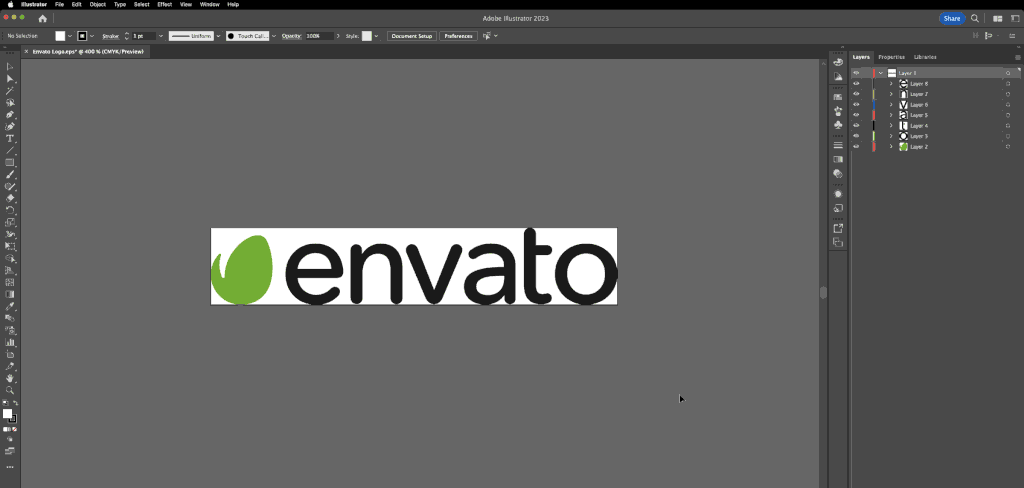Image resolution: width=1024 pixels, height=488 pixels.
Task: Select the Rectangle tool
Action: pos(10,162)
